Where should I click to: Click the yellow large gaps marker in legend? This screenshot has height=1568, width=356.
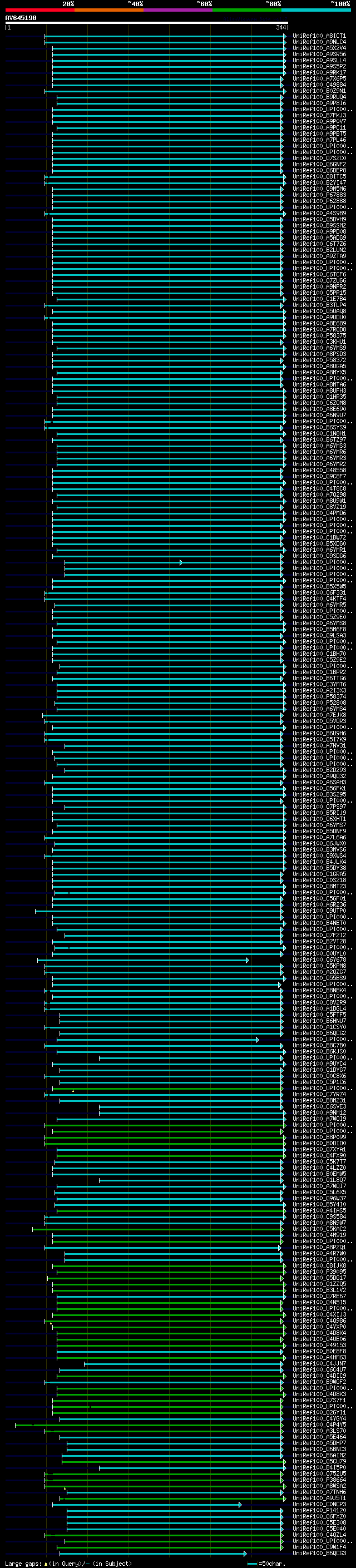coord(46,1564)
